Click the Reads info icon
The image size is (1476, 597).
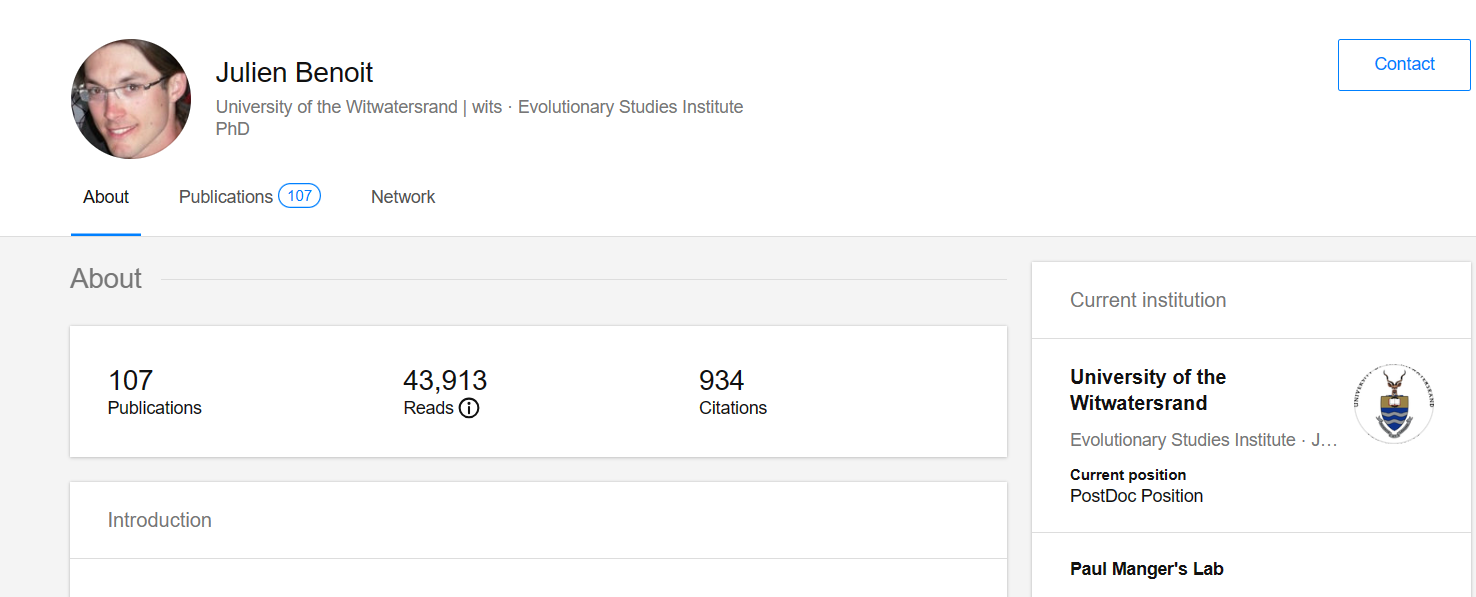tap(469, 408)
